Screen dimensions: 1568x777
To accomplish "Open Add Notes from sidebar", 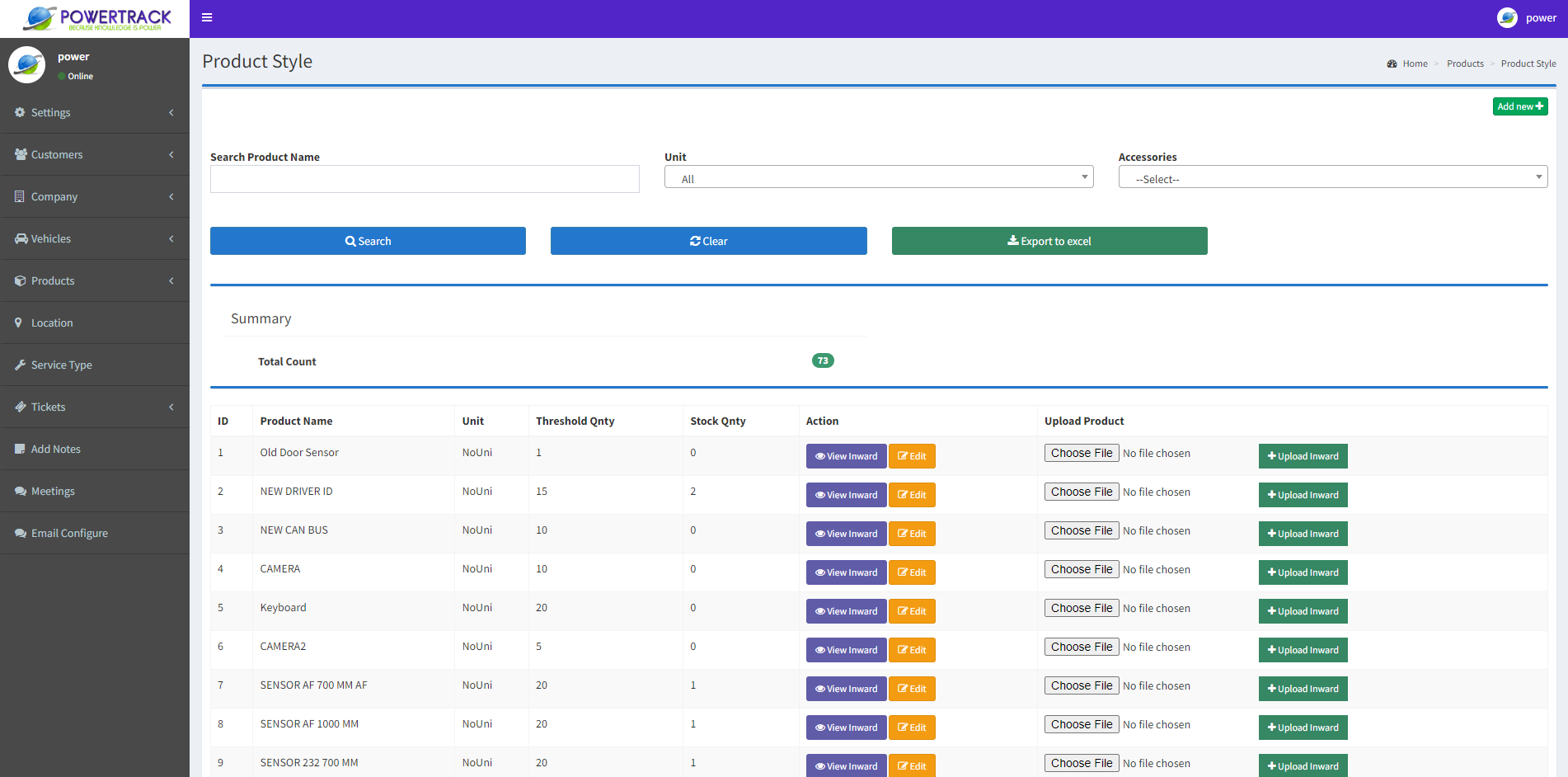I will [x=56, y=449].
